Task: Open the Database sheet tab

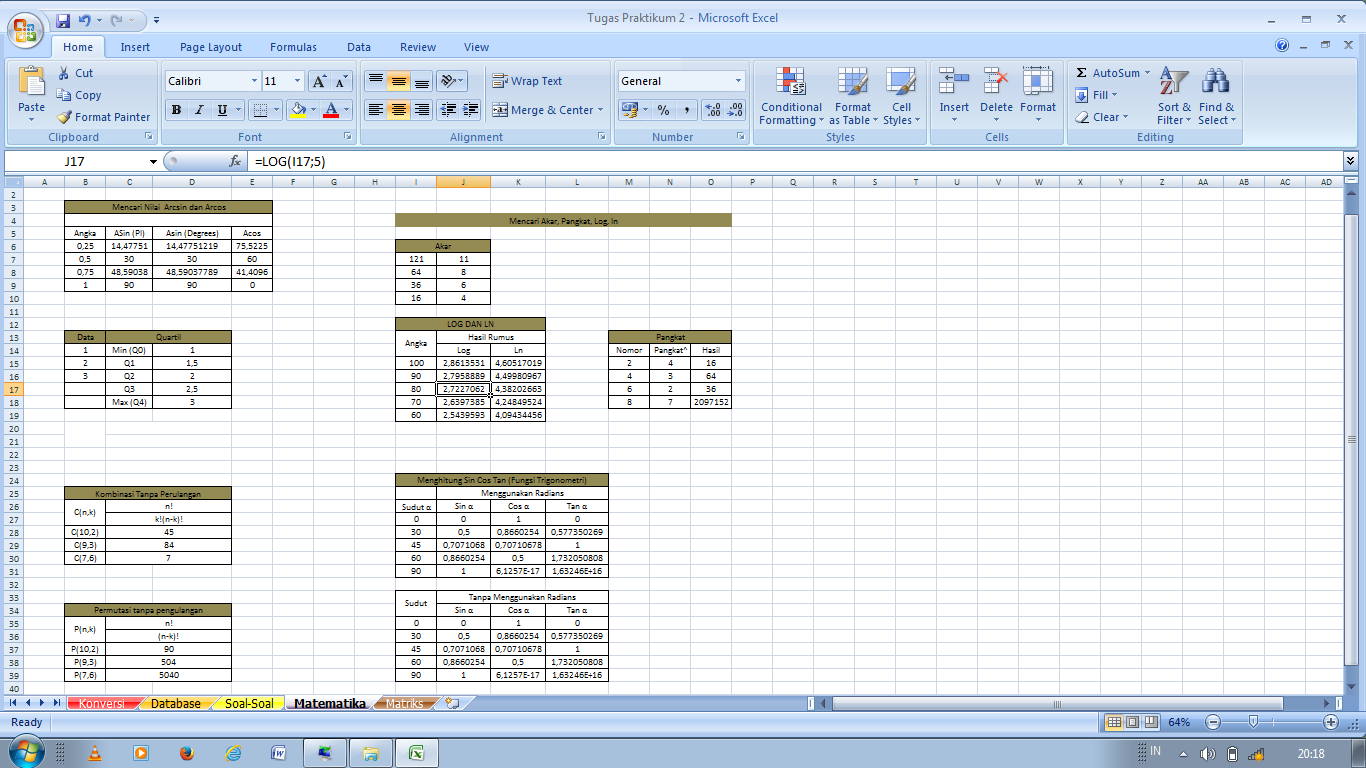Action: coord(176,703)
